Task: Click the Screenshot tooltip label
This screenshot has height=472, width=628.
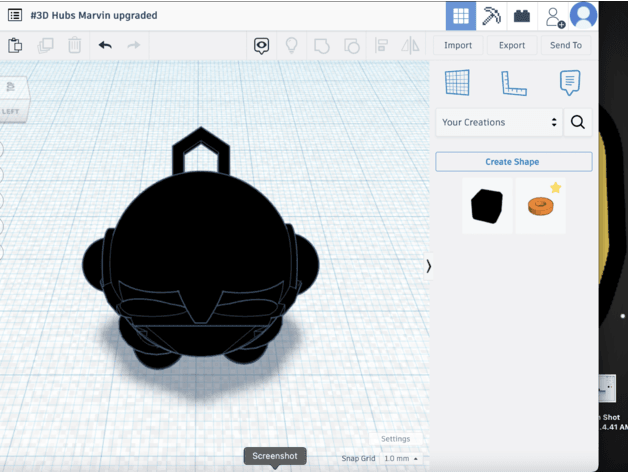Action: 275,456
